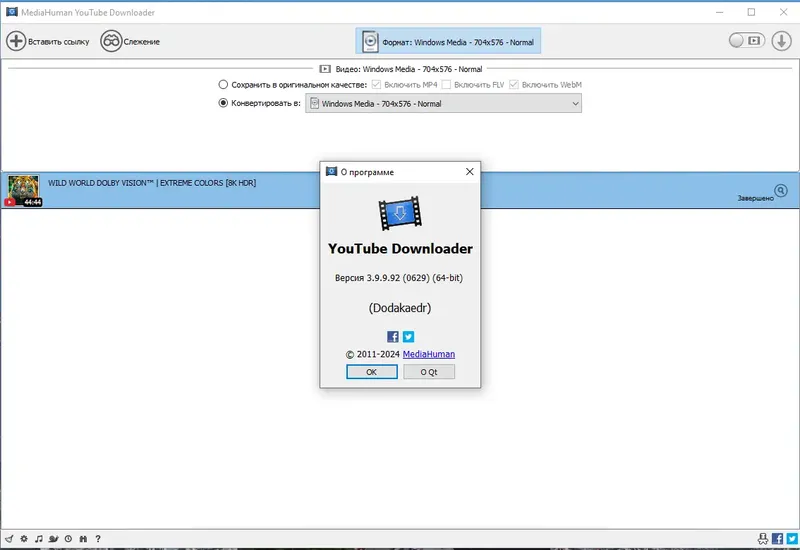The width and height of the screenshot is (800, 550).
Task: Click the locate-file magnifier icon on the finished download
Action: tap(781, 190)
